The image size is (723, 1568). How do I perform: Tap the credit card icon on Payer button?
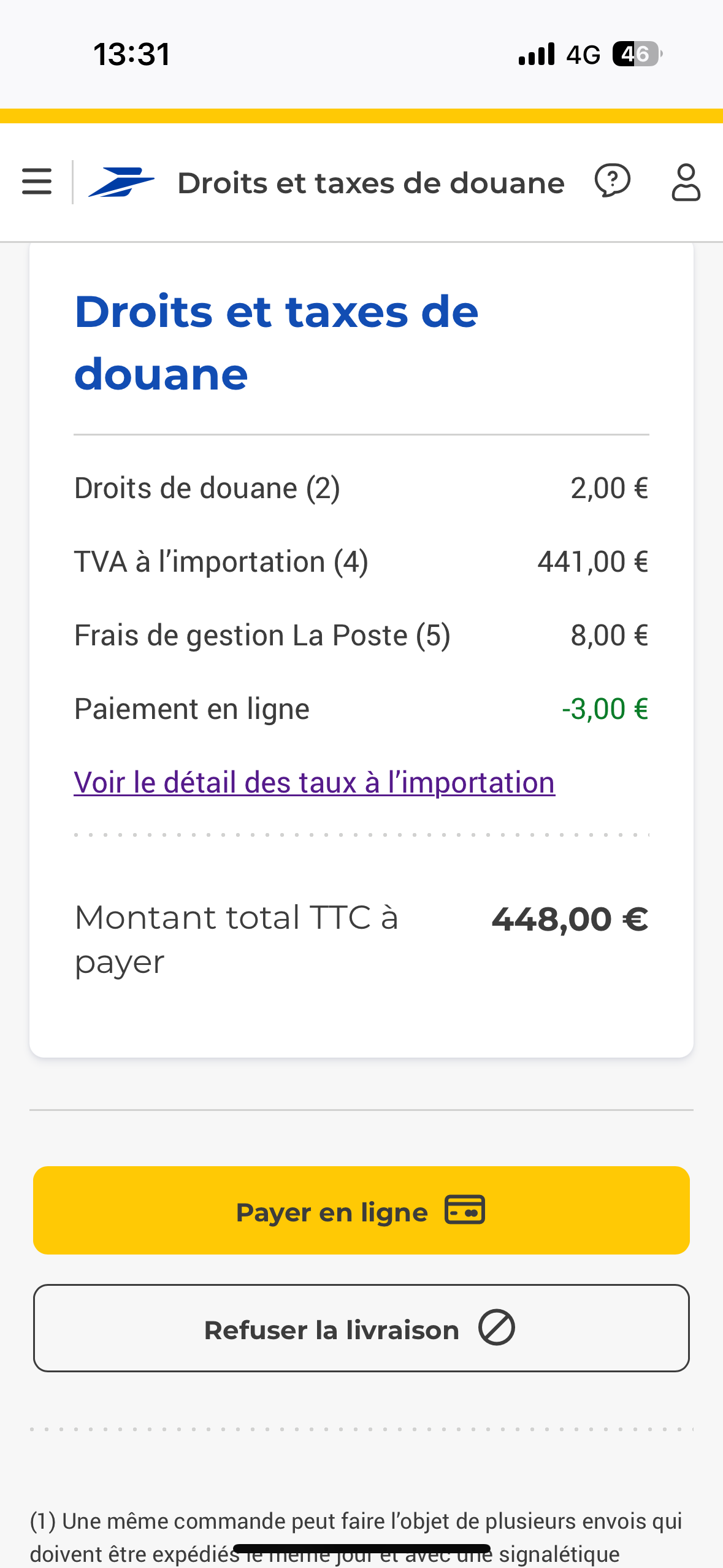click(465, 1210)
